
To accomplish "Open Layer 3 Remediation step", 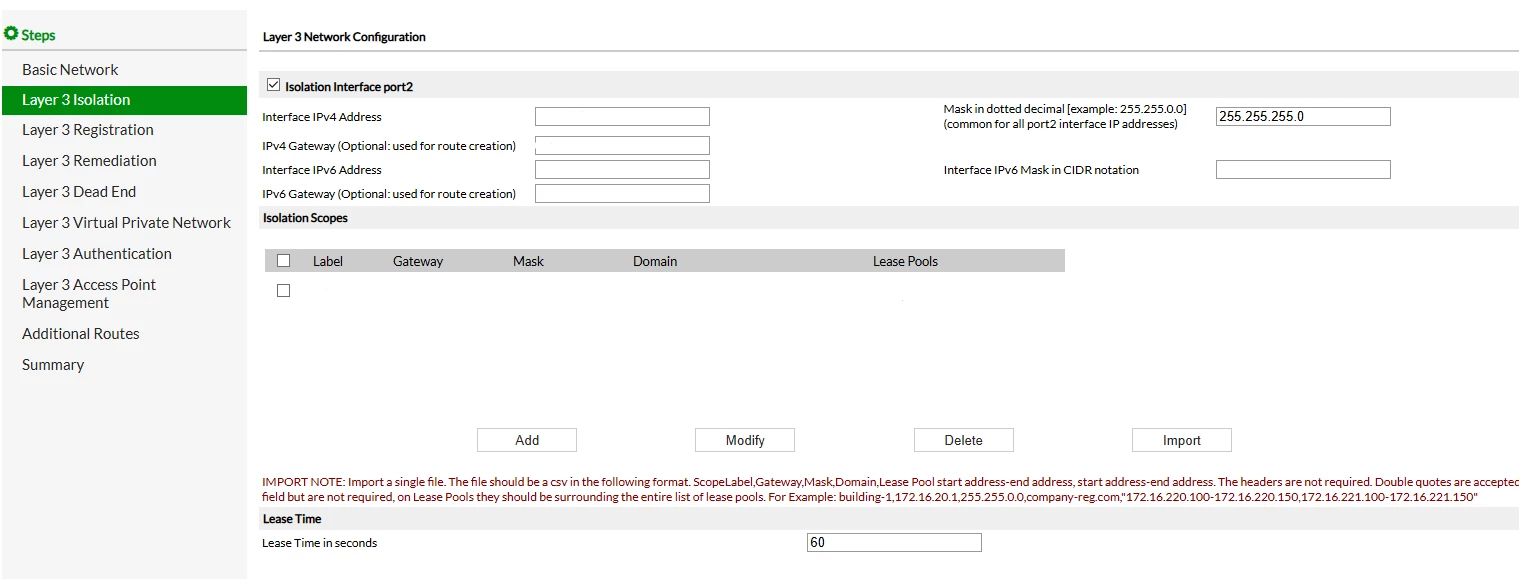I will pyautogui.click(x=89, y=161).
